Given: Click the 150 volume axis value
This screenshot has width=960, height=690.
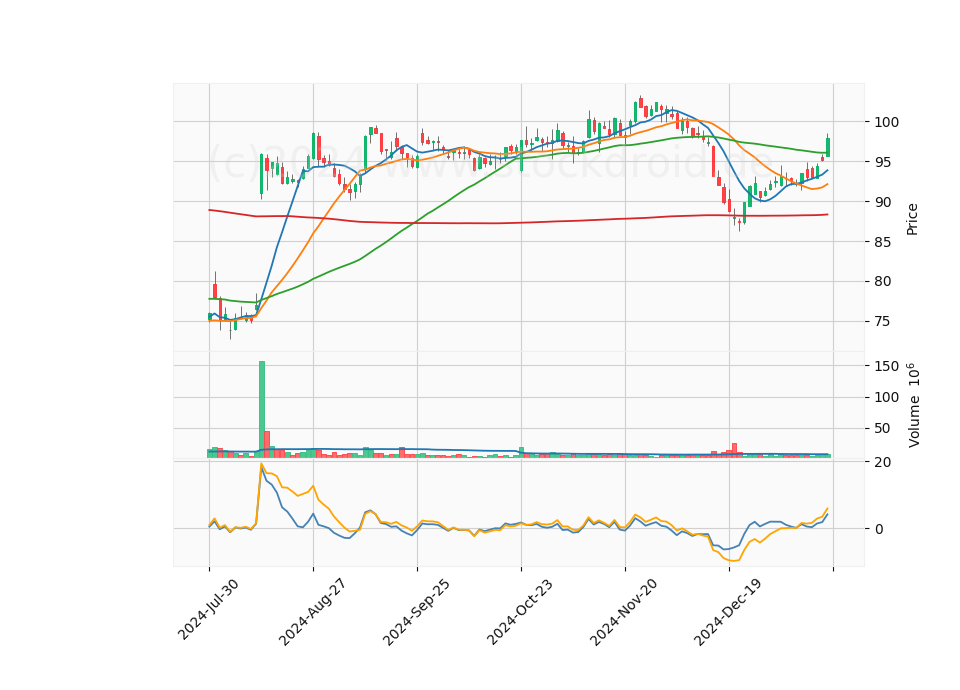Looking at the screenshot, I should (887, 366).
